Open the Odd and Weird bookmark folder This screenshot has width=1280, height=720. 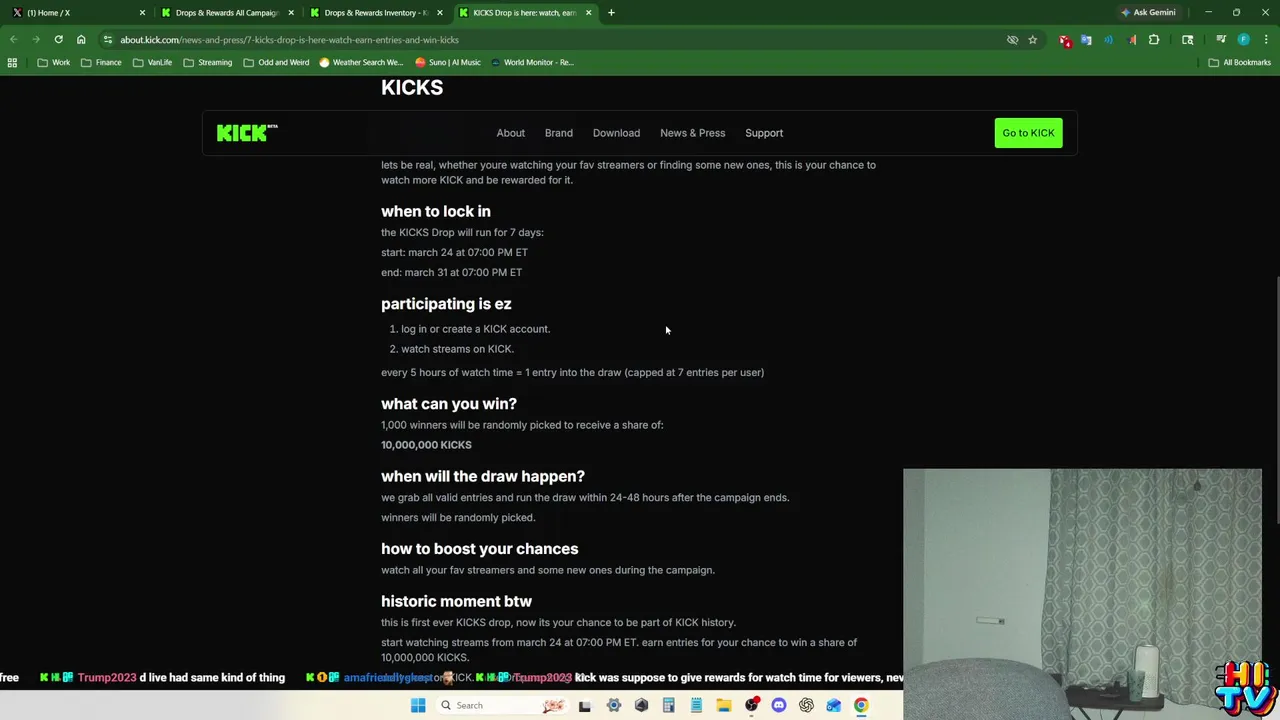point(277,62)
